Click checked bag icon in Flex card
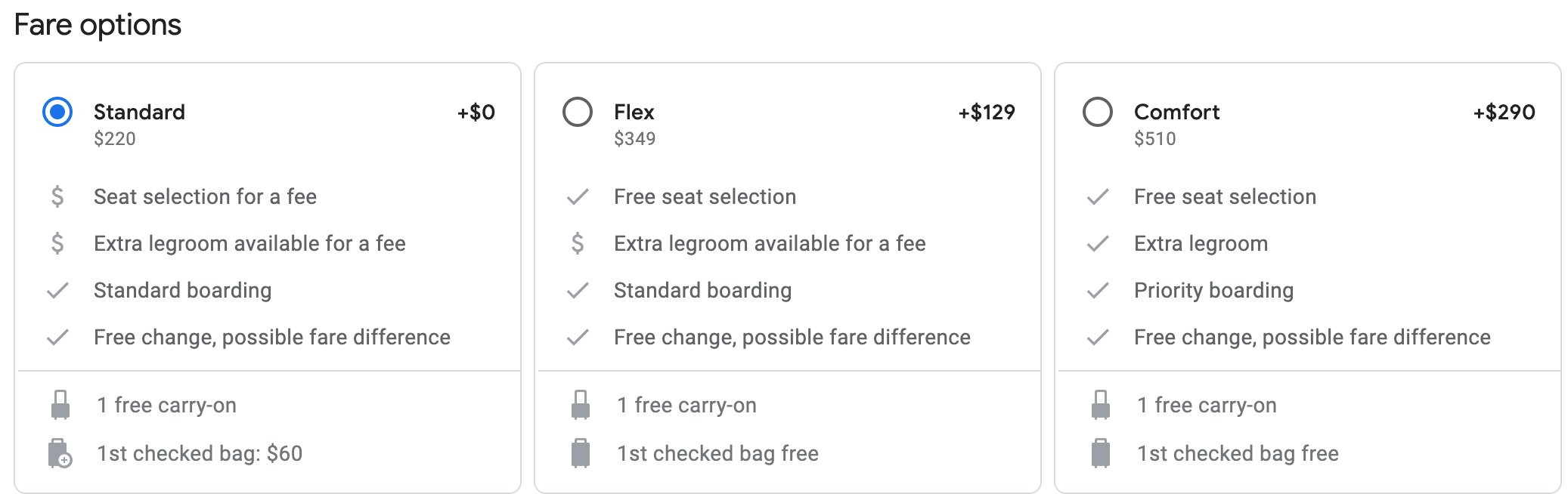 coord(581,453)
